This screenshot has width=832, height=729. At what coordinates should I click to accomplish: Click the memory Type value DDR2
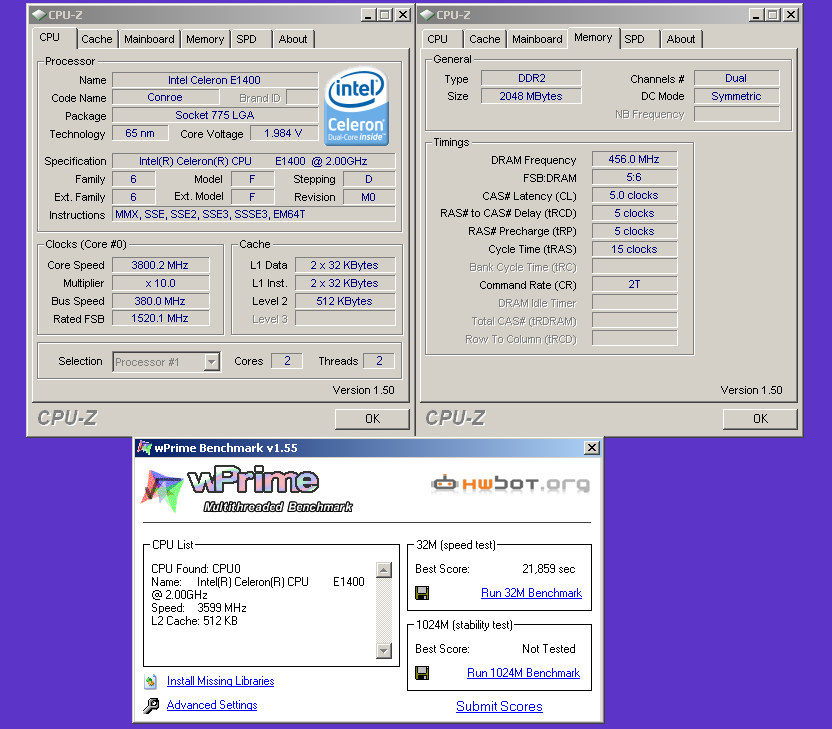[531, 78]
